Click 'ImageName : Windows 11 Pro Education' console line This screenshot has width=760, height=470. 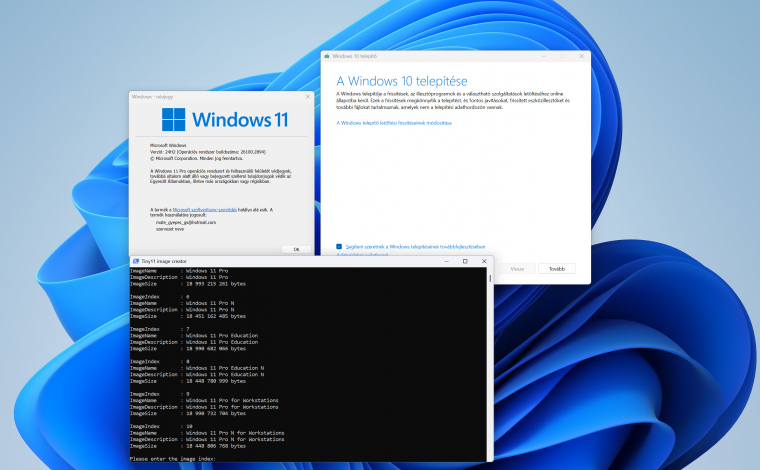click(x=194, y=335)
